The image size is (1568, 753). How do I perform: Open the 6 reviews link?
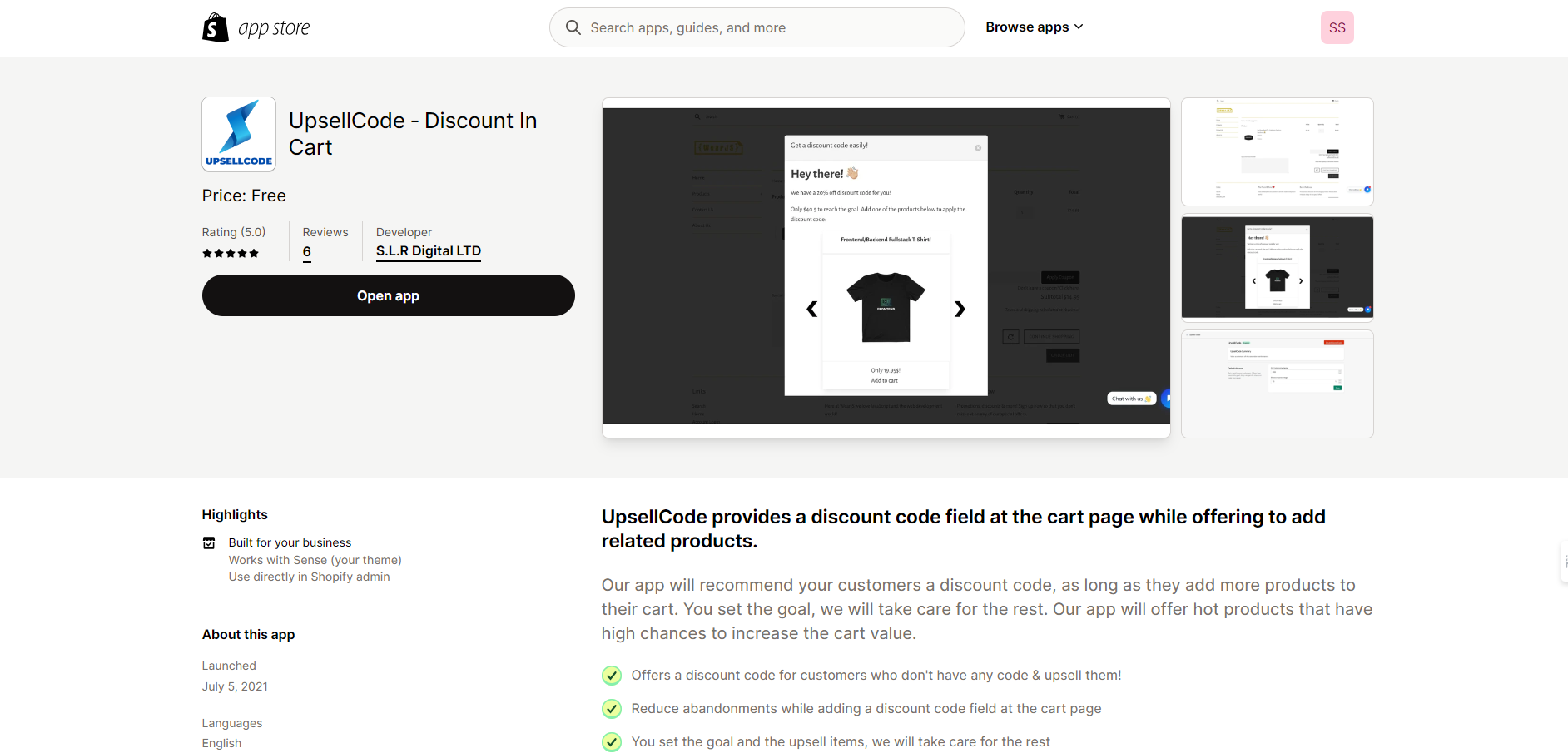point(307,252)
